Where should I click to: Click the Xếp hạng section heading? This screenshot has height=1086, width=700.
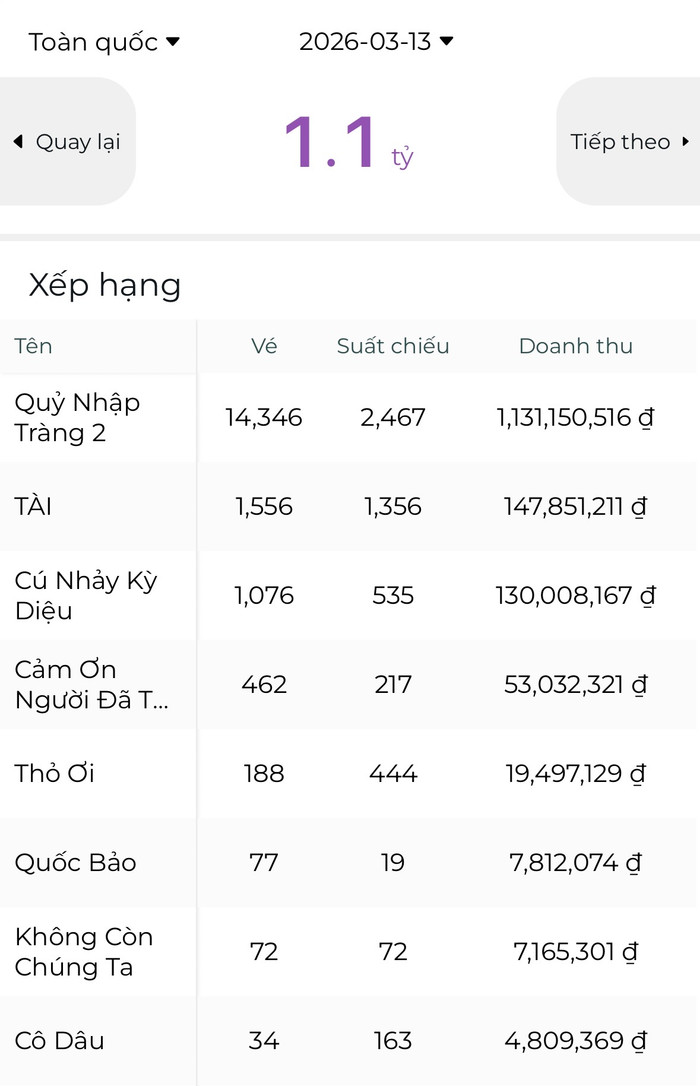coord(105,285)
